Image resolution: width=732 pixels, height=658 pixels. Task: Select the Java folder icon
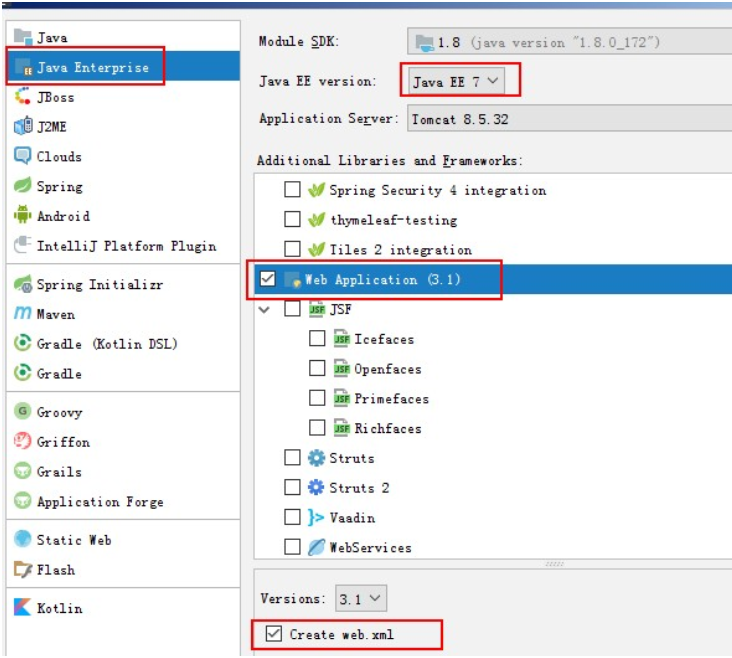pos(23,37)
